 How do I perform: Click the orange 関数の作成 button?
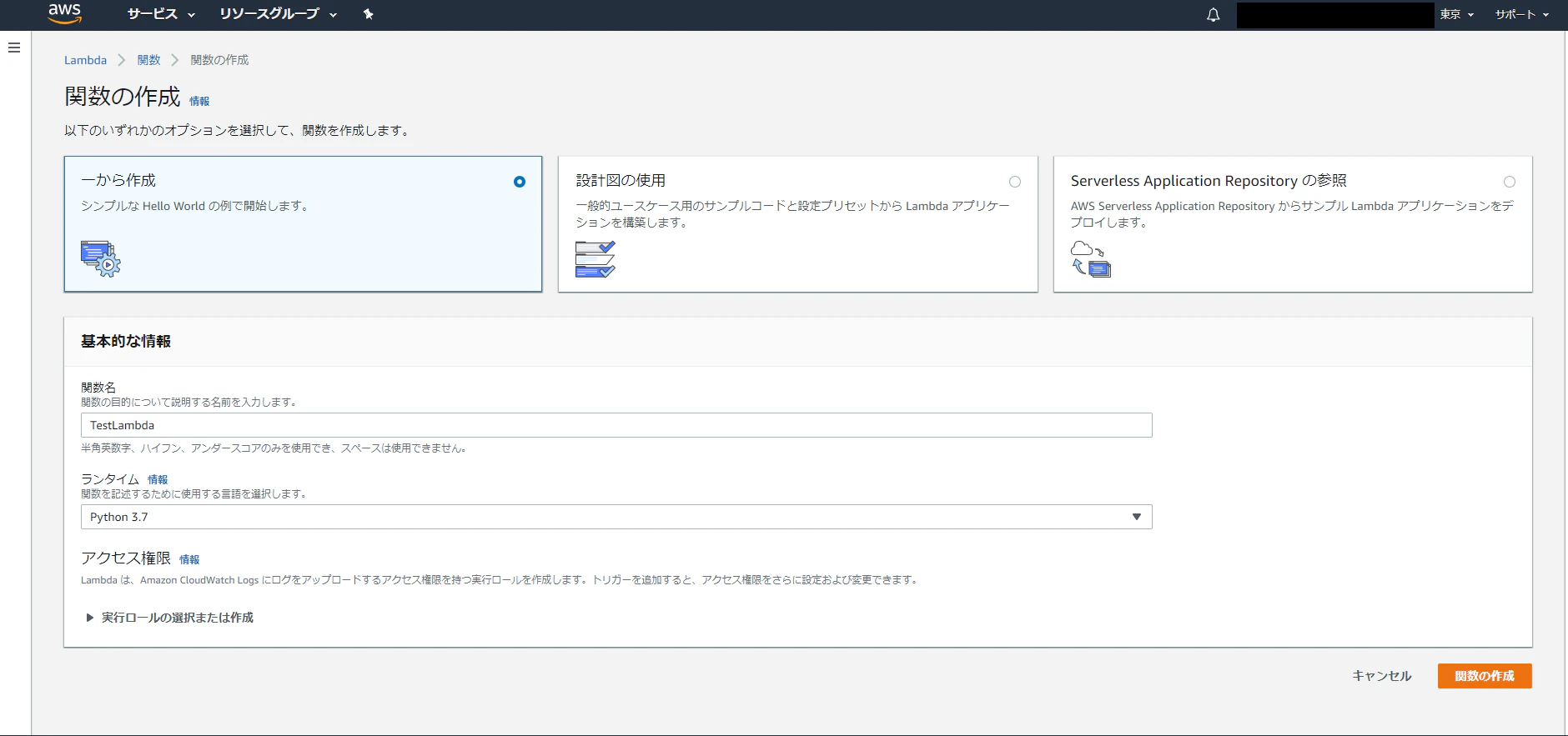point(1485,676)
